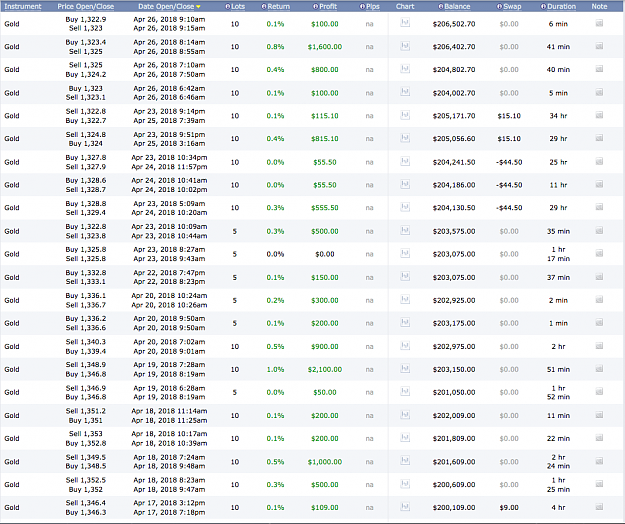Viewport: 625px width, 524px height.
Task: Click the info icon beside the Swap header
Action: click(499, 6)
